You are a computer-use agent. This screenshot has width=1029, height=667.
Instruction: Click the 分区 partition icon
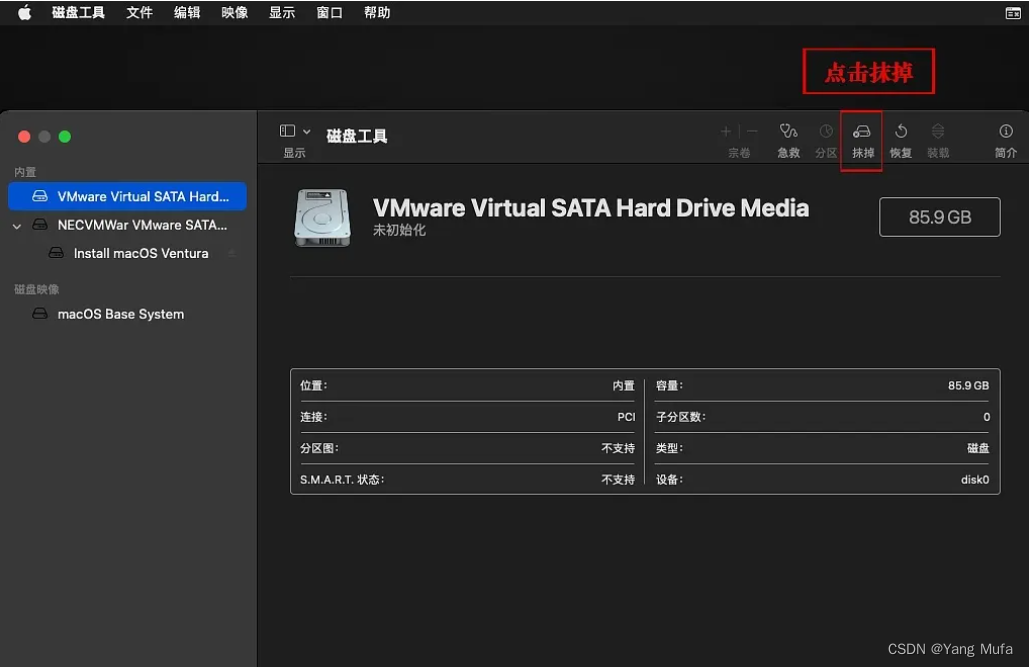[x=826, y=131]
